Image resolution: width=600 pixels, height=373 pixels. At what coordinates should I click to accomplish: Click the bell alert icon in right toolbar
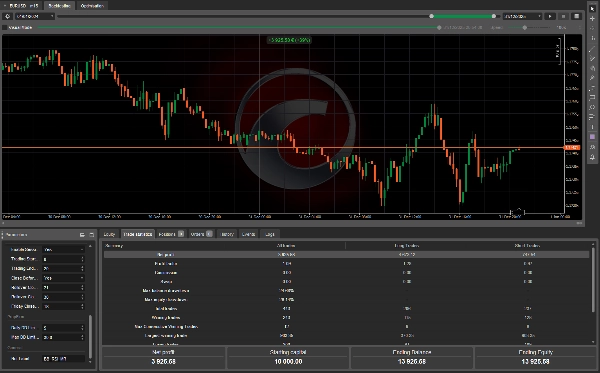coord(592,157)
